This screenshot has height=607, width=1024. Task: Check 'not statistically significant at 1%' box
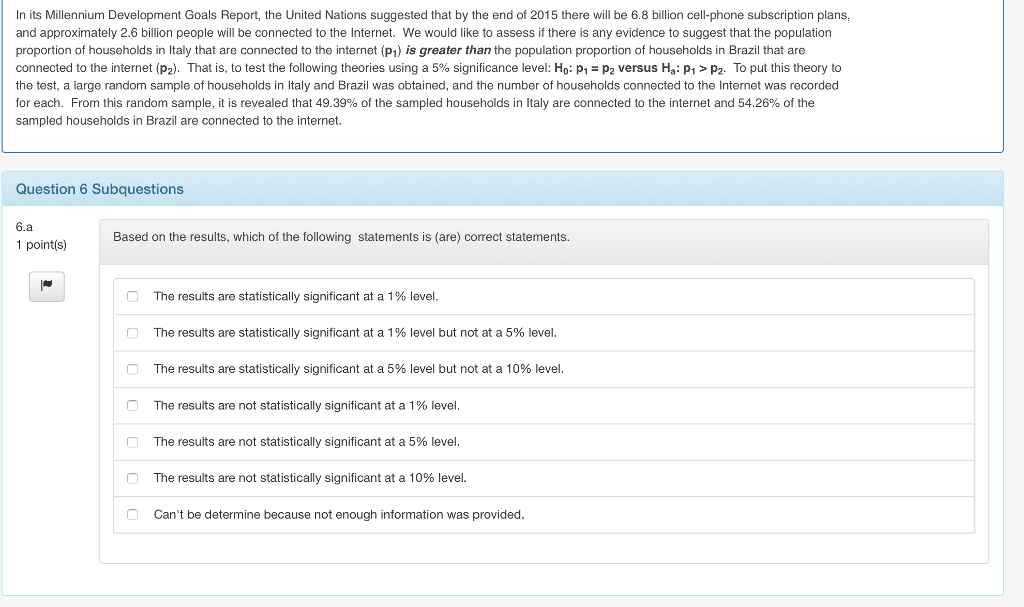(132, 405)
